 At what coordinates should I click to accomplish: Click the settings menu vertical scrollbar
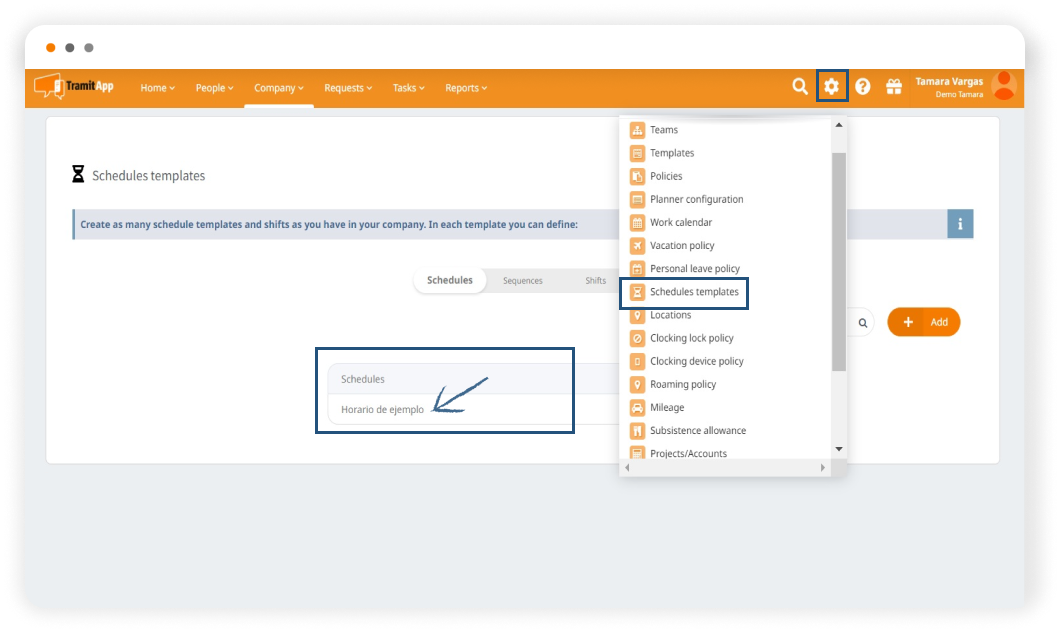(838, 260)
